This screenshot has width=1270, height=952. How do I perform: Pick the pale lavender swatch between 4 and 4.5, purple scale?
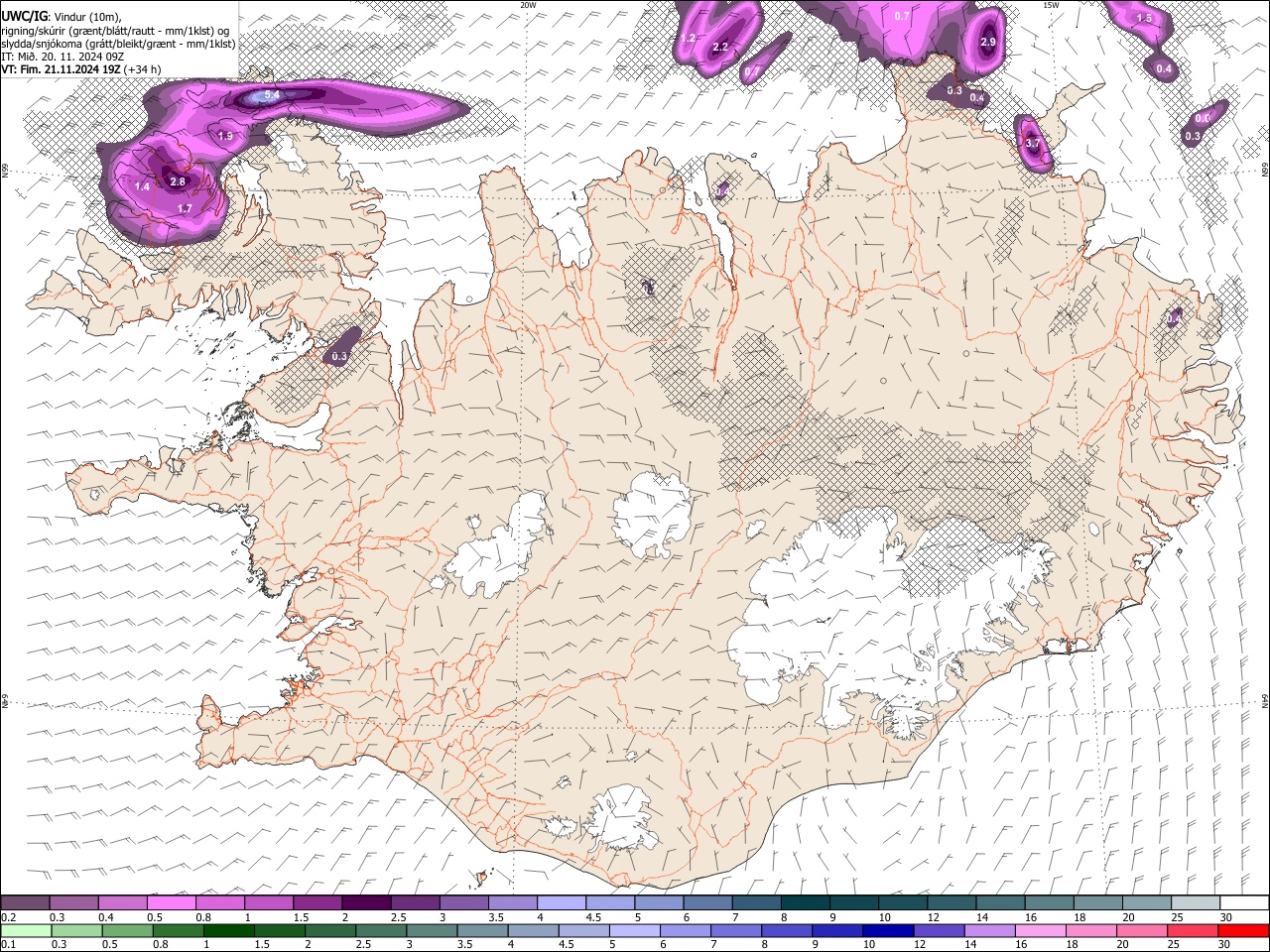(x=562, y=903)
